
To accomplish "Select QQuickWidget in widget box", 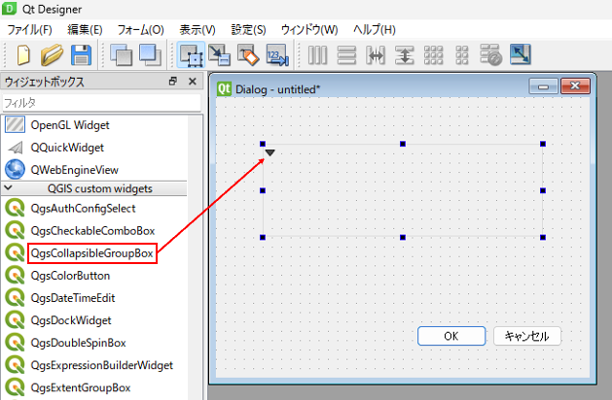I will [x=67, y=148].
